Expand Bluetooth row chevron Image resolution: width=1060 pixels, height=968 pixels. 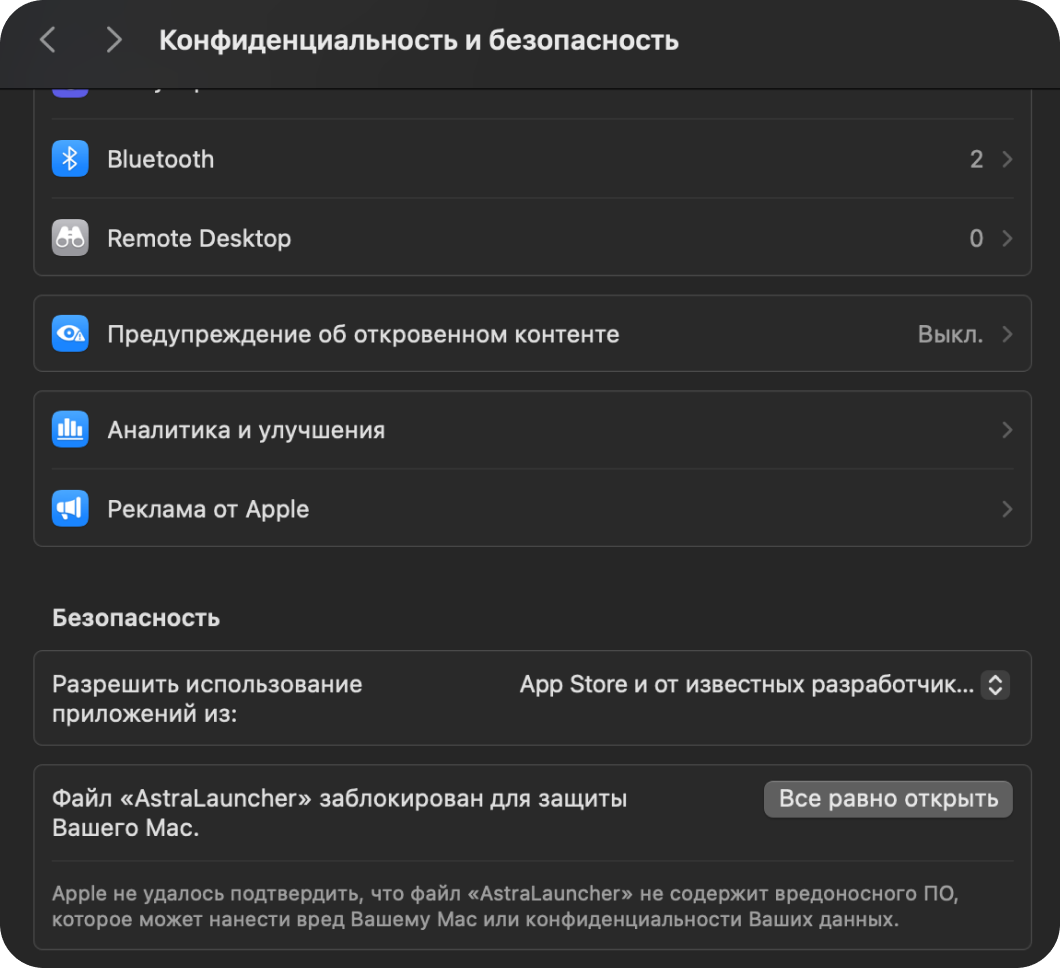click(x=1007, y=159)
